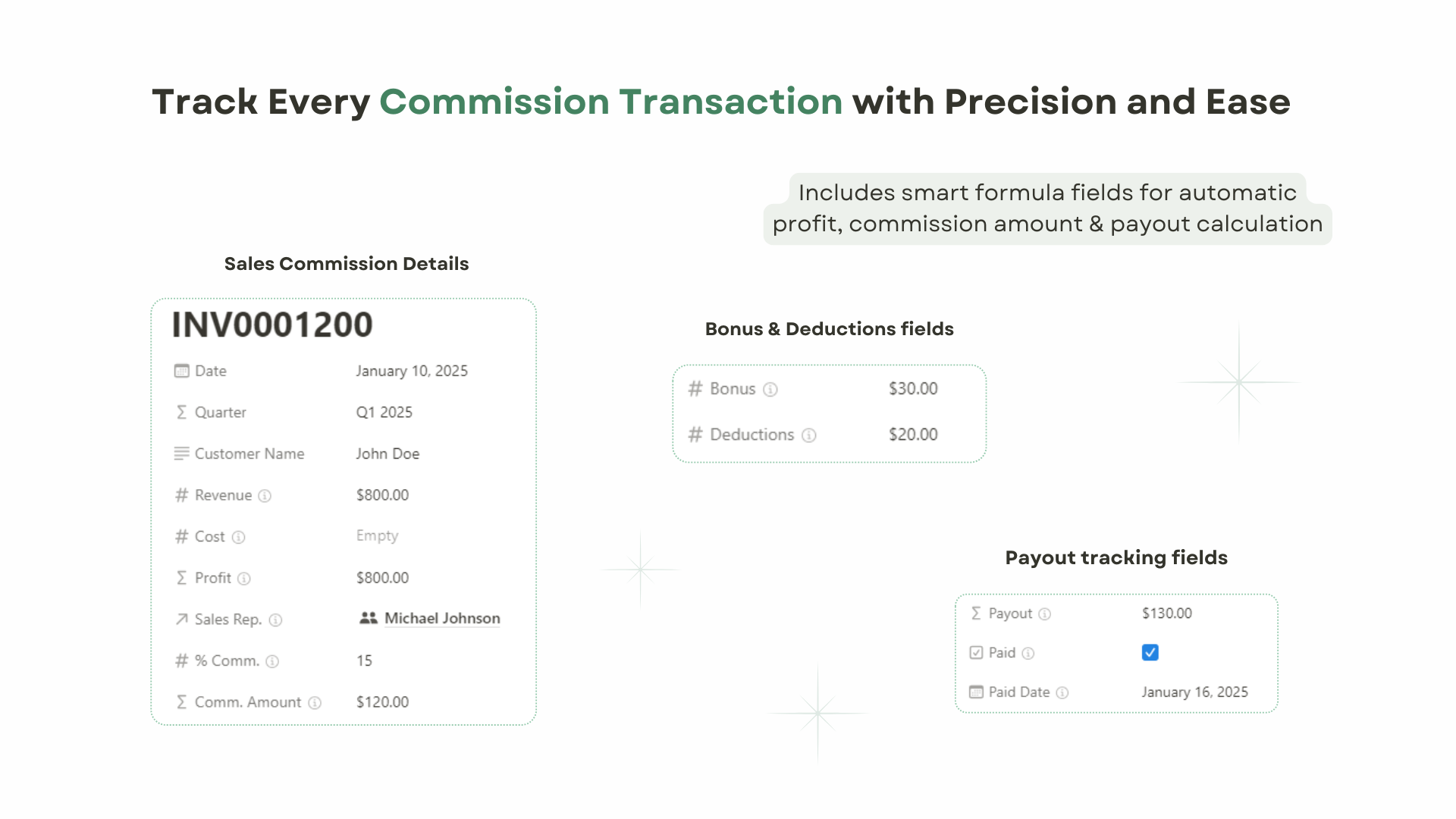The image size is (1456, 819).
Task: Click the info icon next to Bonus
Action: (x=770, y=390)
